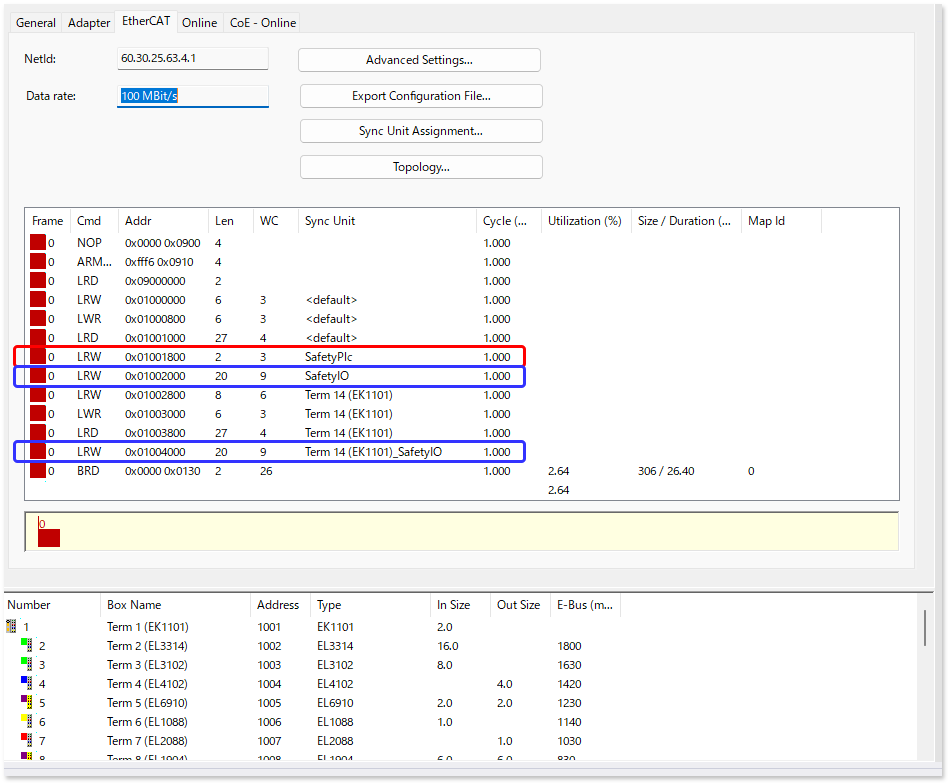Click the Data rate field showing 100 MBit/s

pyautogui.click(x=193, y=96)
